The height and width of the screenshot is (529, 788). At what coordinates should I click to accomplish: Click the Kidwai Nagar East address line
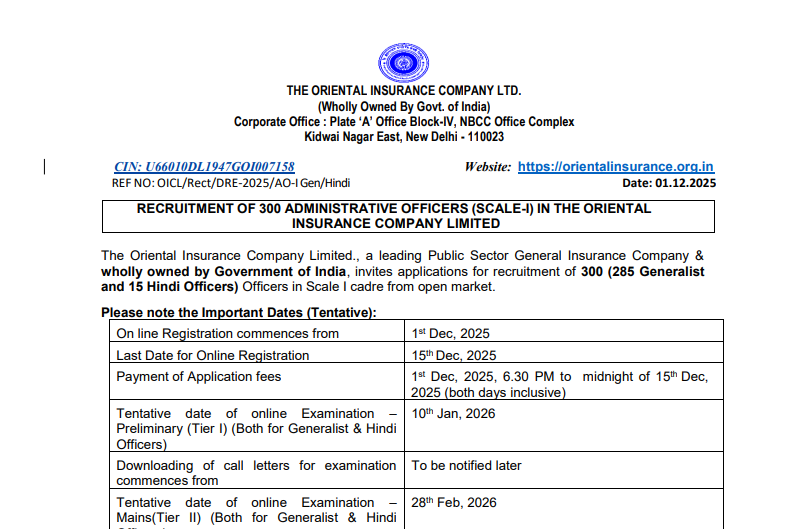(x=403, y=137)
